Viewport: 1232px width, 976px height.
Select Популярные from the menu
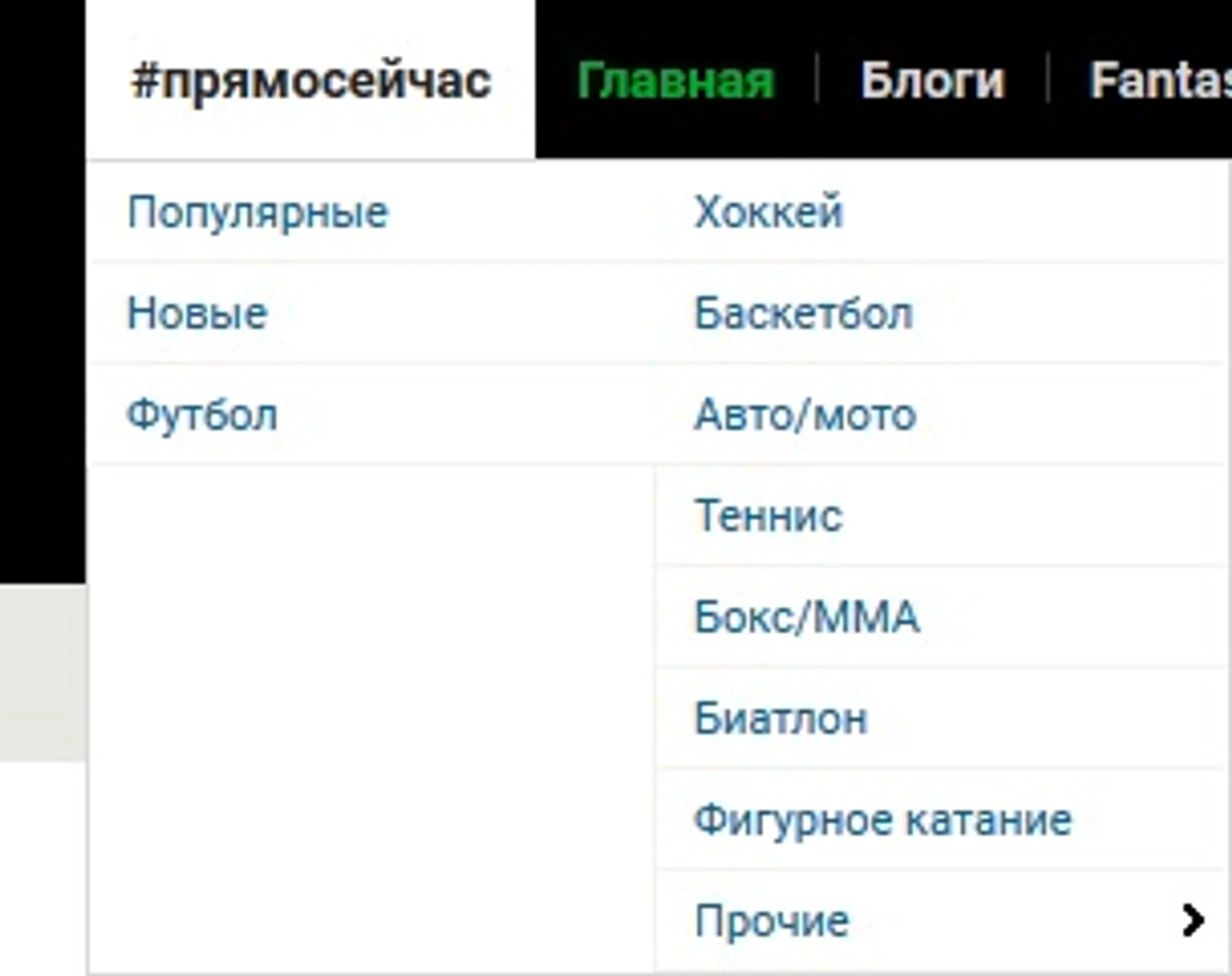[257, 212]
